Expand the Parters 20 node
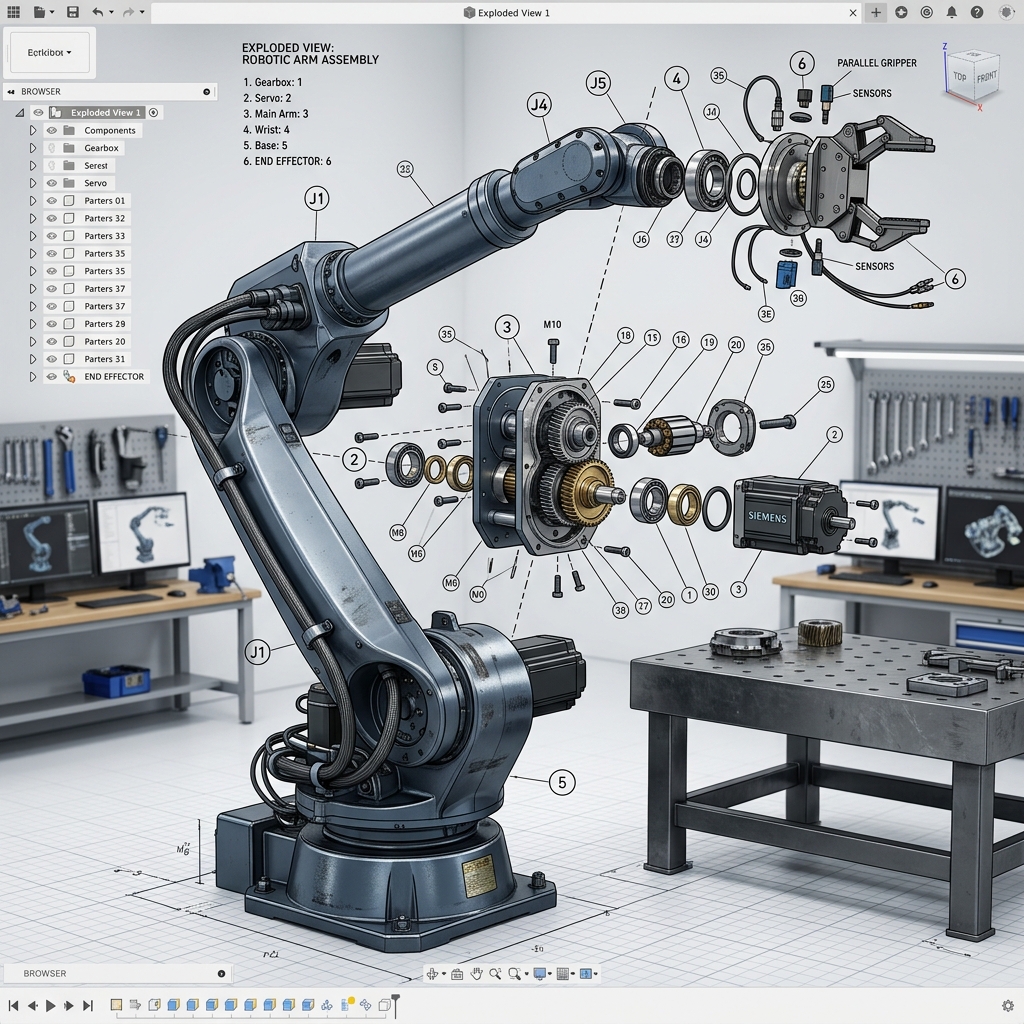Screen dimensions: 1024x1024 click(33, 341)
